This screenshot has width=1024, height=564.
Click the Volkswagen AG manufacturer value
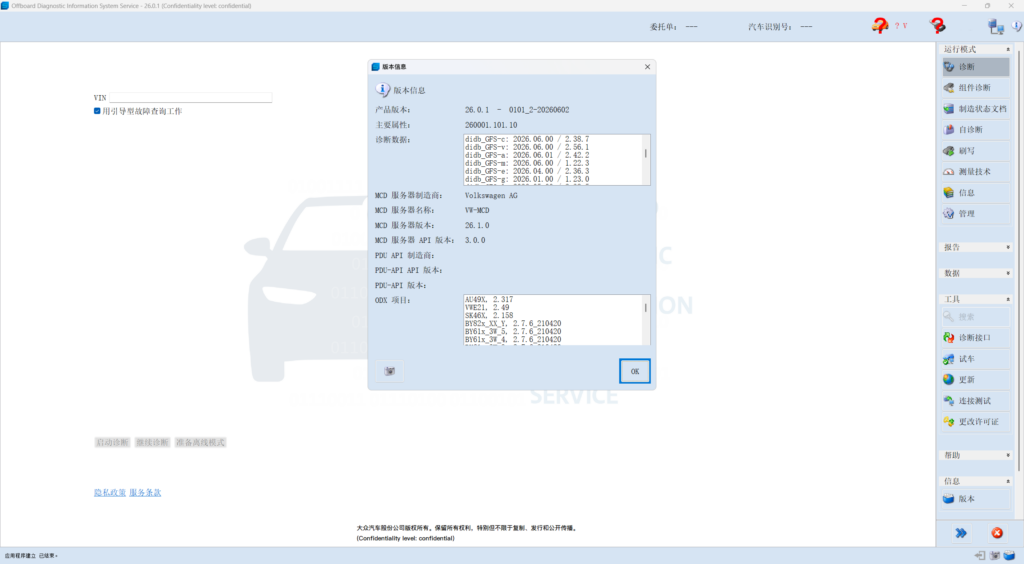coord(491,195)
